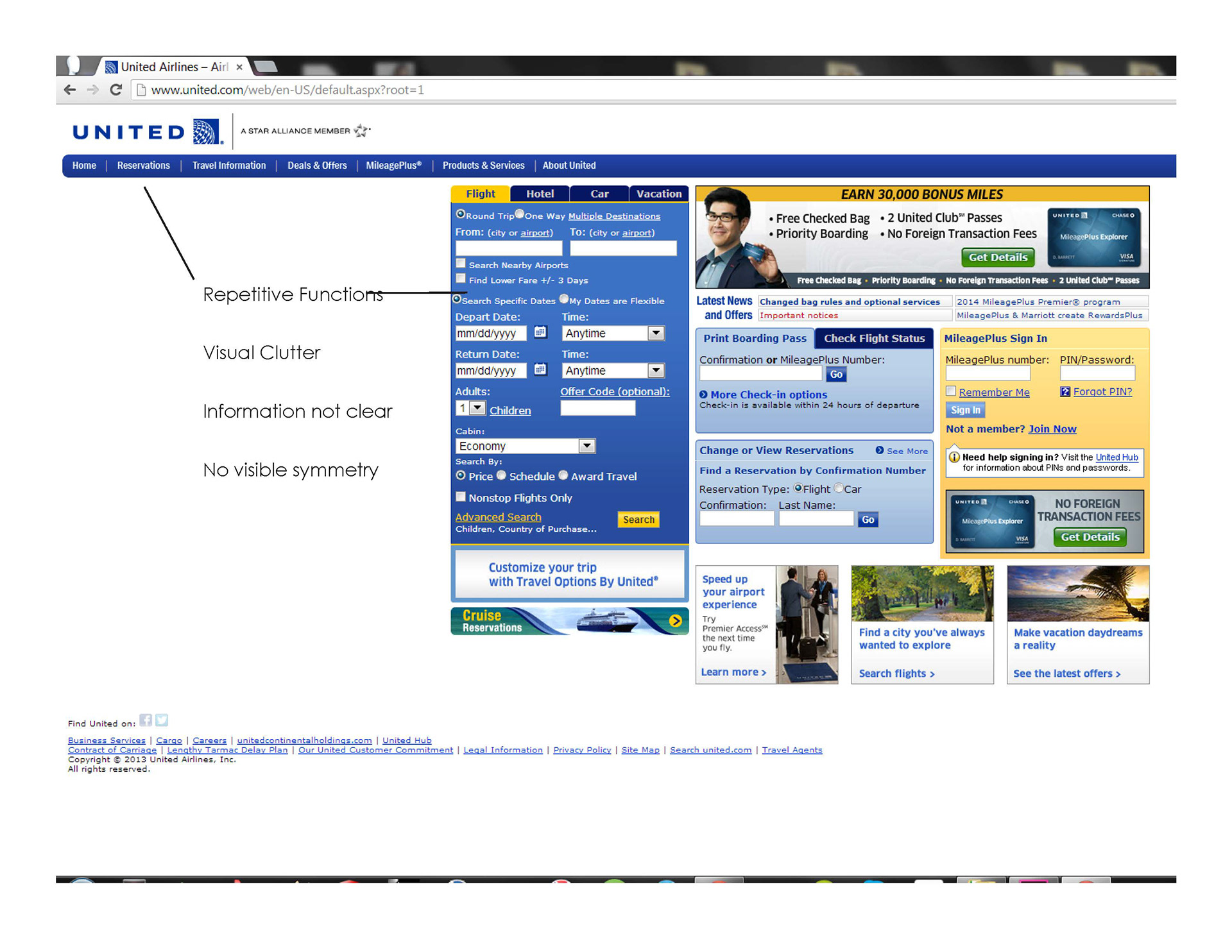Open Depart Date calendar icon
This screenshot has height=952, width=1232.
click(x=540, y=332)
